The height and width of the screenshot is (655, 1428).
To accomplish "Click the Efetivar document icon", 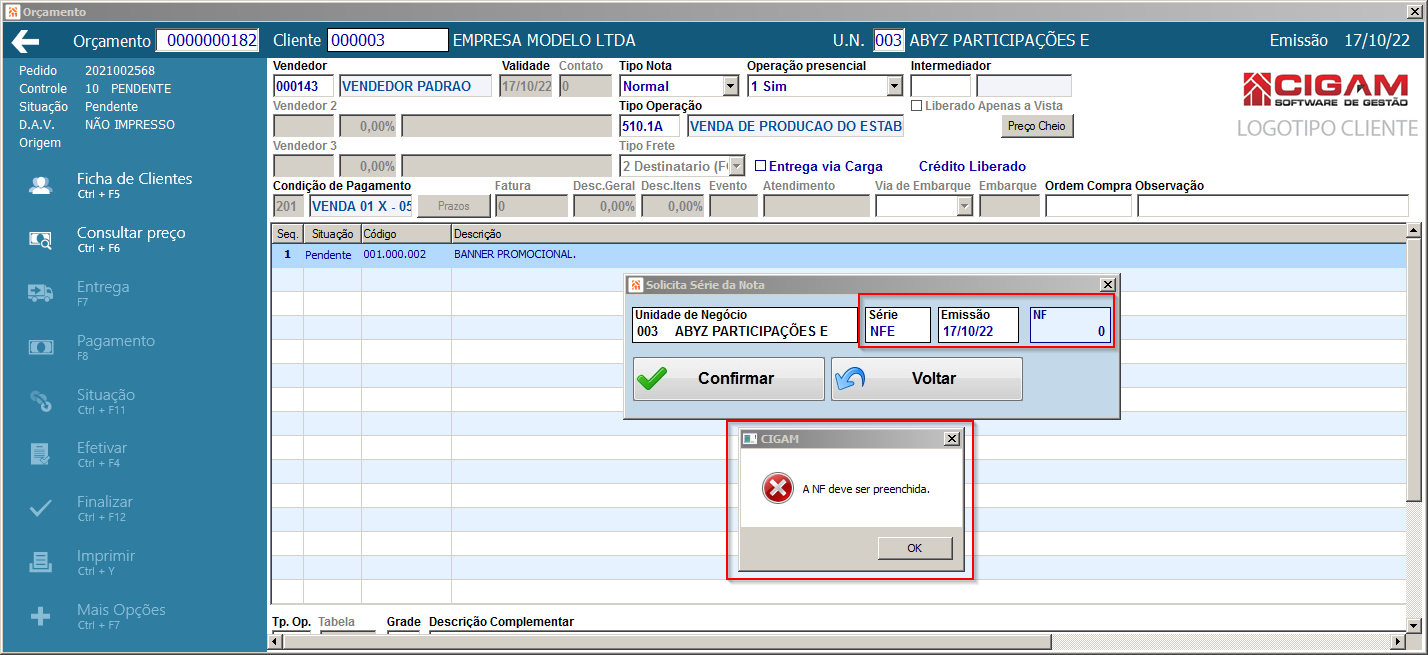I will pos(40,454).
